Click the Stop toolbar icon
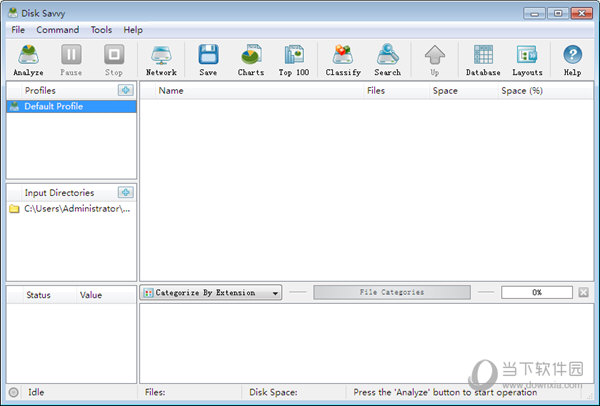The width and height of the screenshot is (600, 406). (x=114, y=60)
